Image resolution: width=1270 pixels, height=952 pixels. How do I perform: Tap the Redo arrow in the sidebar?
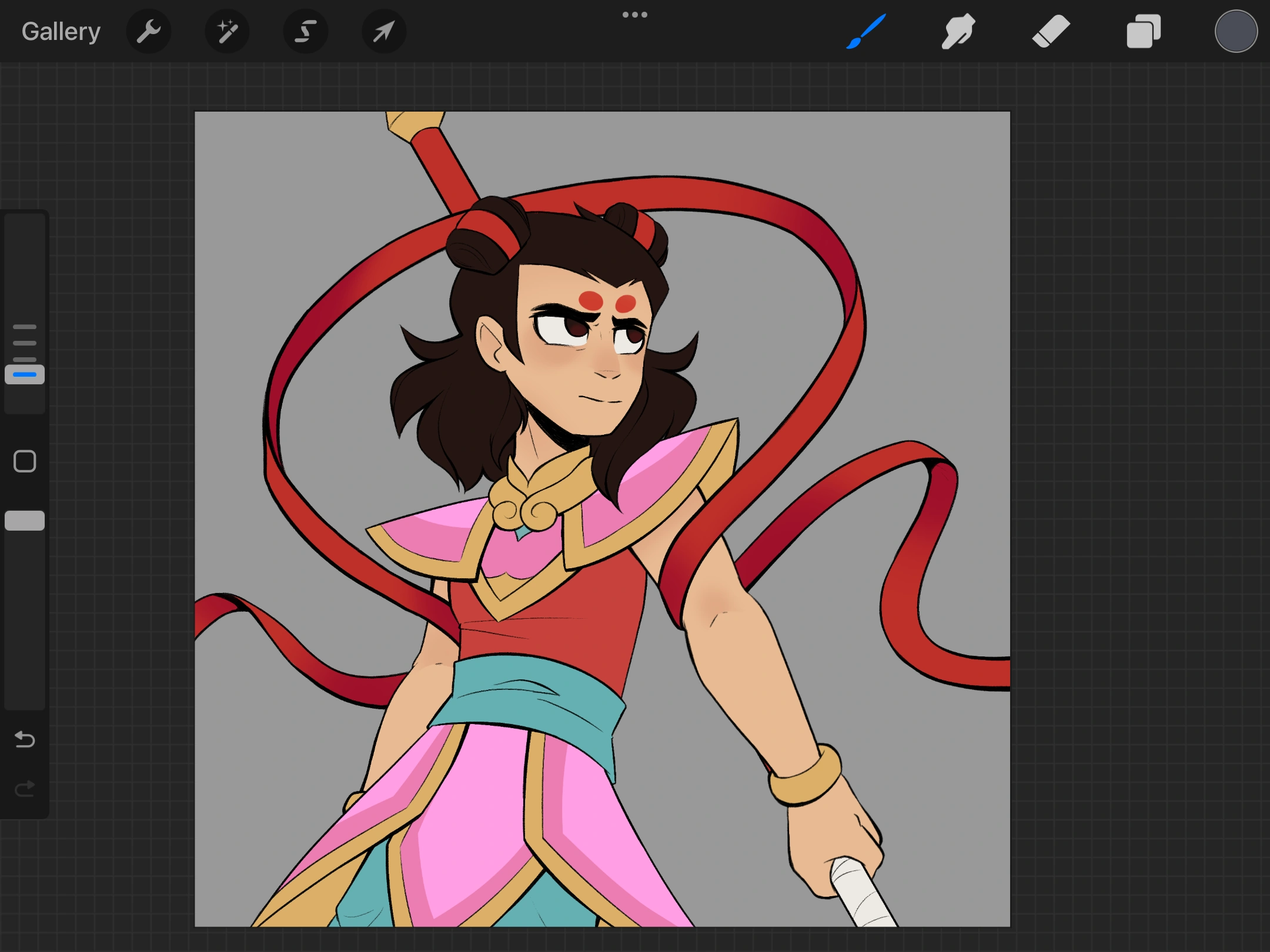[x=25, y=788]
